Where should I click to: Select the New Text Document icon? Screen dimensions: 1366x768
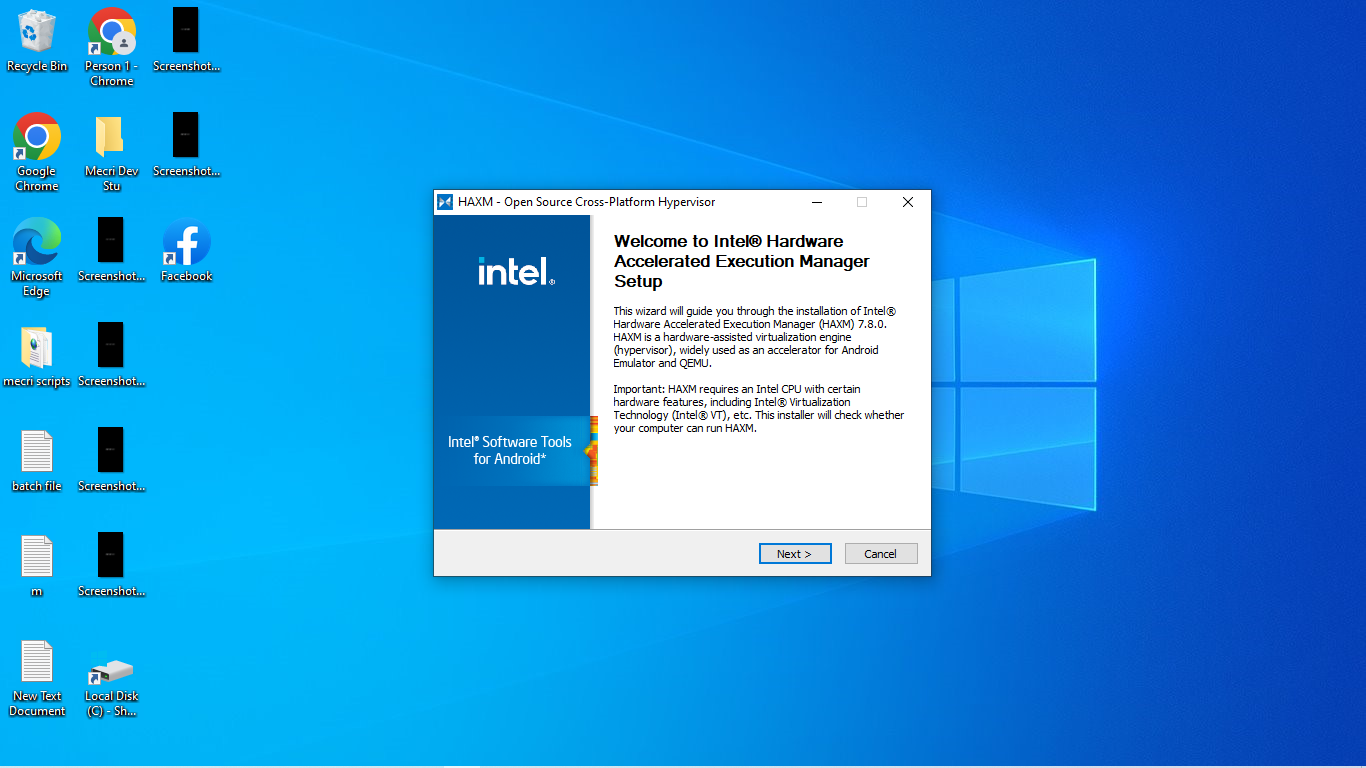(x=37, y=677)
